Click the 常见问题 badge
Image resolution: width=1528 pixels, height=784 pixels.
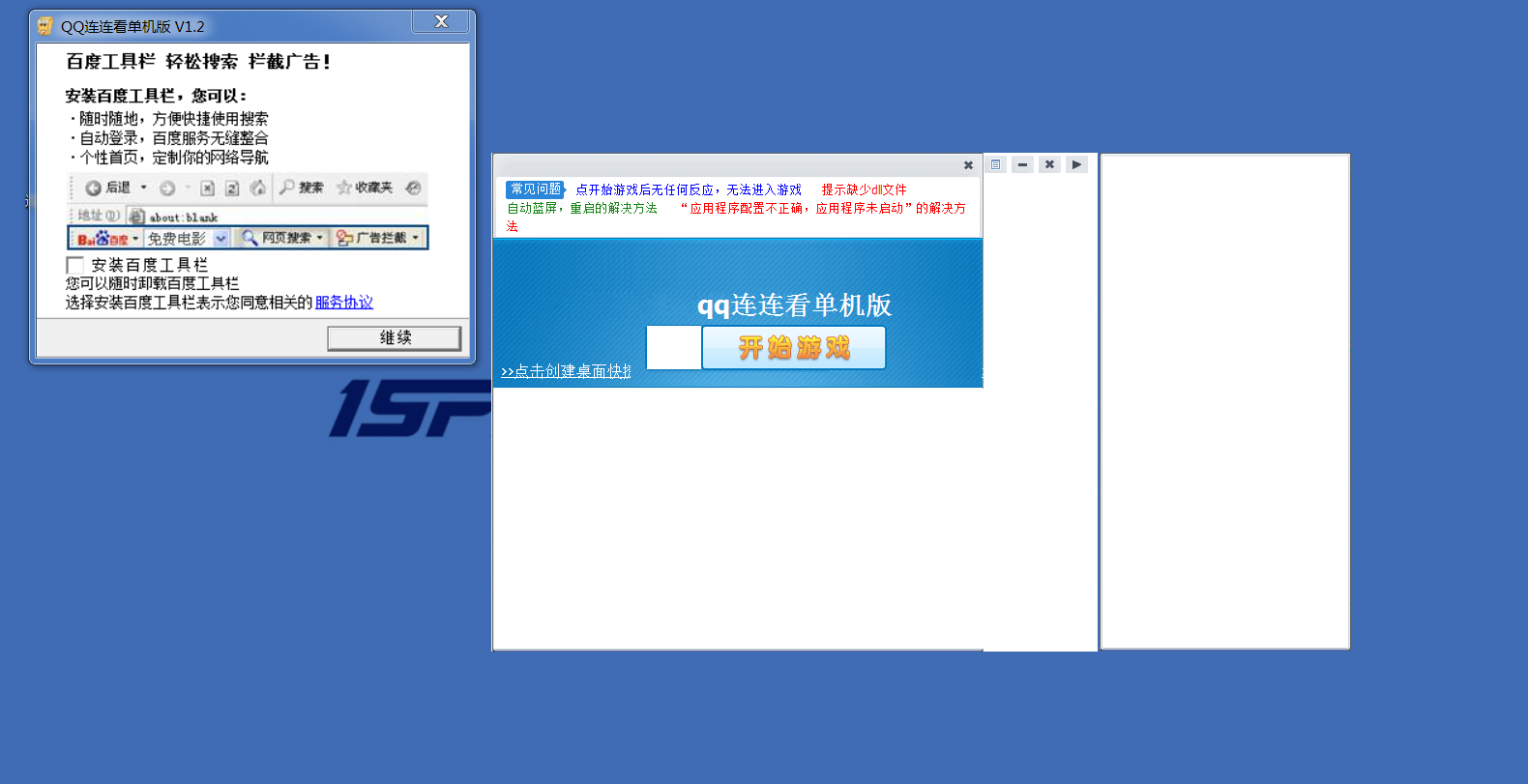point(535,189)
